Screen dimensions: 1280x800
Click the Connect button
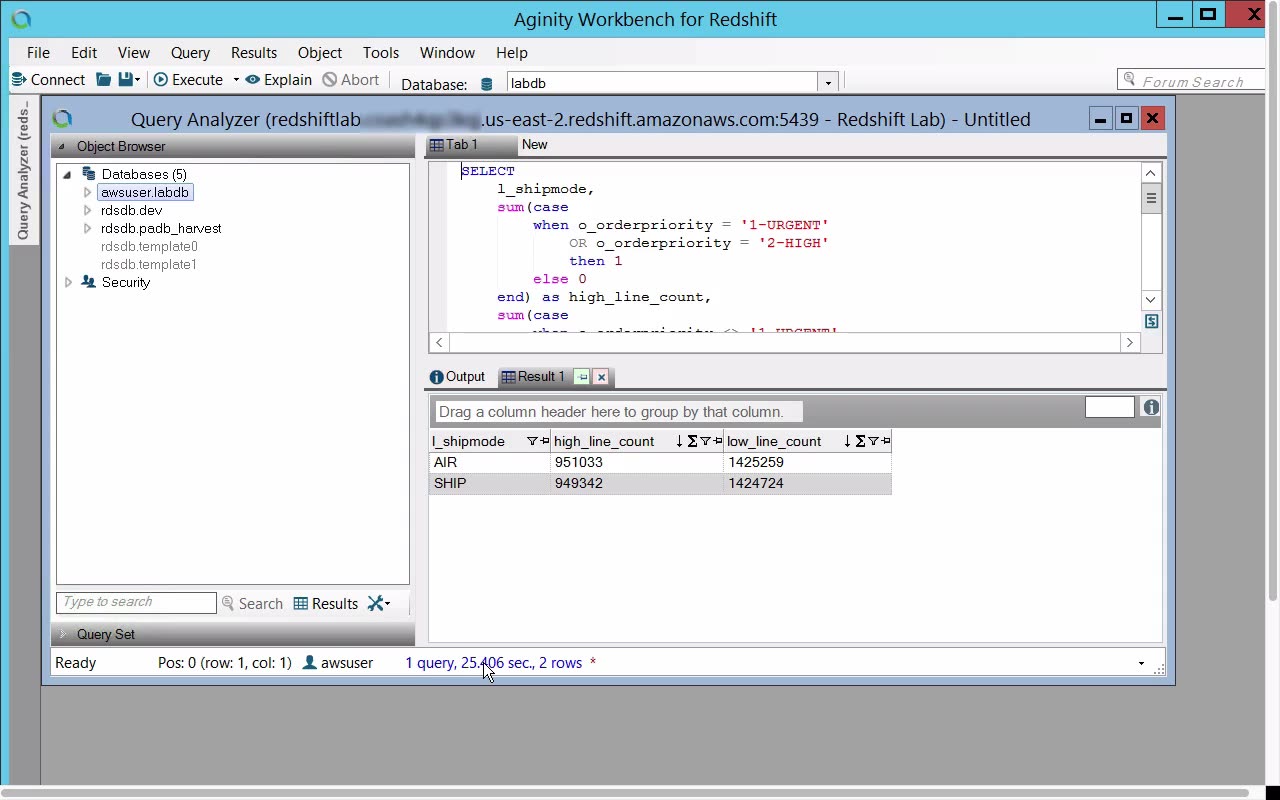tap(48, 80)
